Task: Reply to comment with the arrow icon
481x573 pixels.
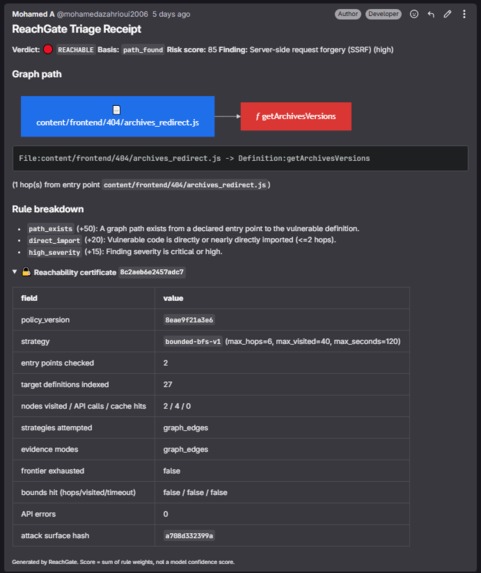Action: [431, 14]
